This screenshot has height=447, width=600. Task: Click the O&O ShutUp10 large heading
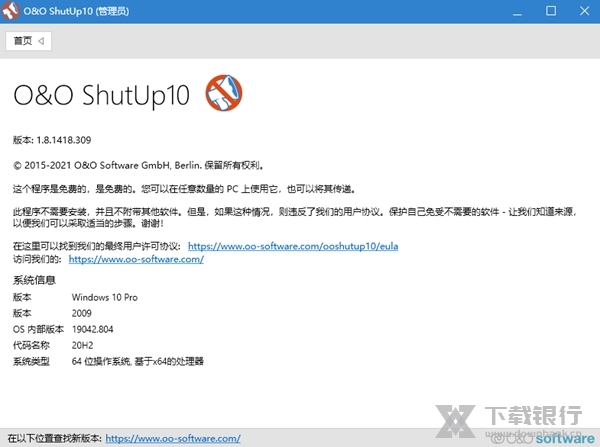coord(101,95)
